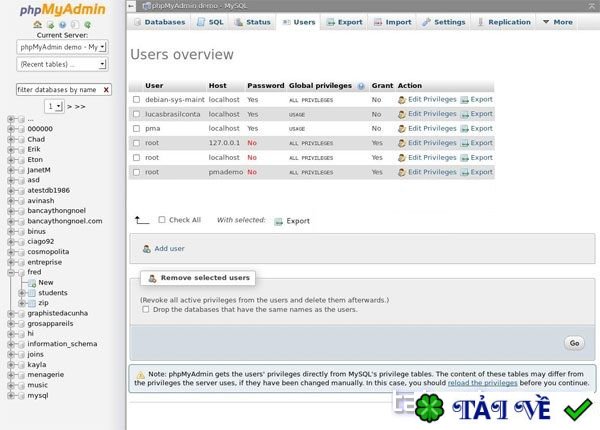Click Edit Privileges icon for debian-sys-maint
The height and width of the screenshot is (430, 600).
[x=402, y=100]
